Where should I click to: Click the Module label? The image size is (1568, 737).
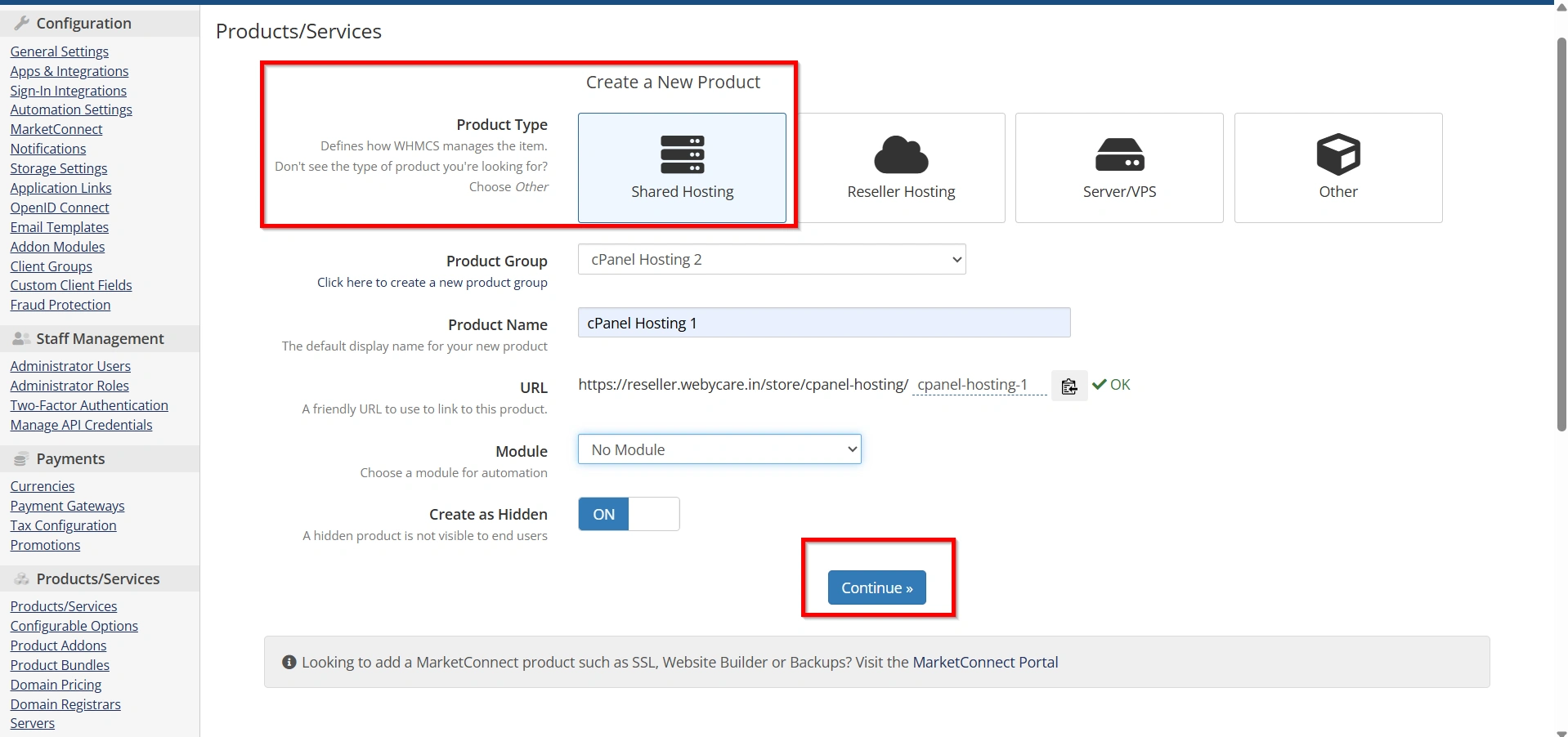[522, 451]
